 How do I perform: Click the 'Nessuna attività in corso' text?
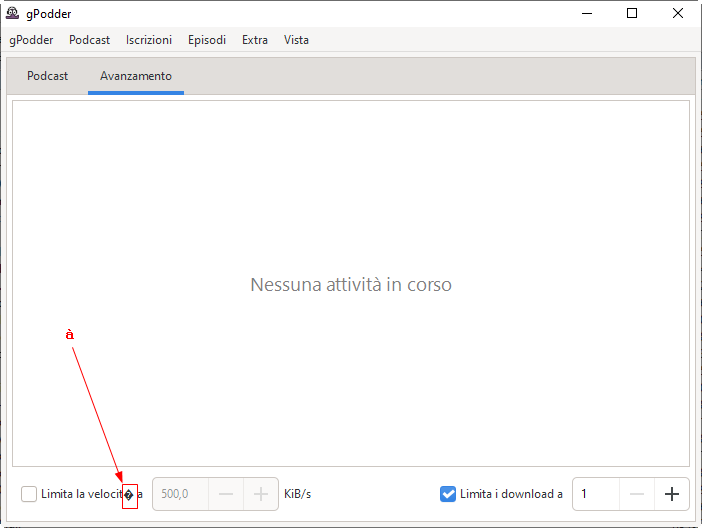click(351, 284)
